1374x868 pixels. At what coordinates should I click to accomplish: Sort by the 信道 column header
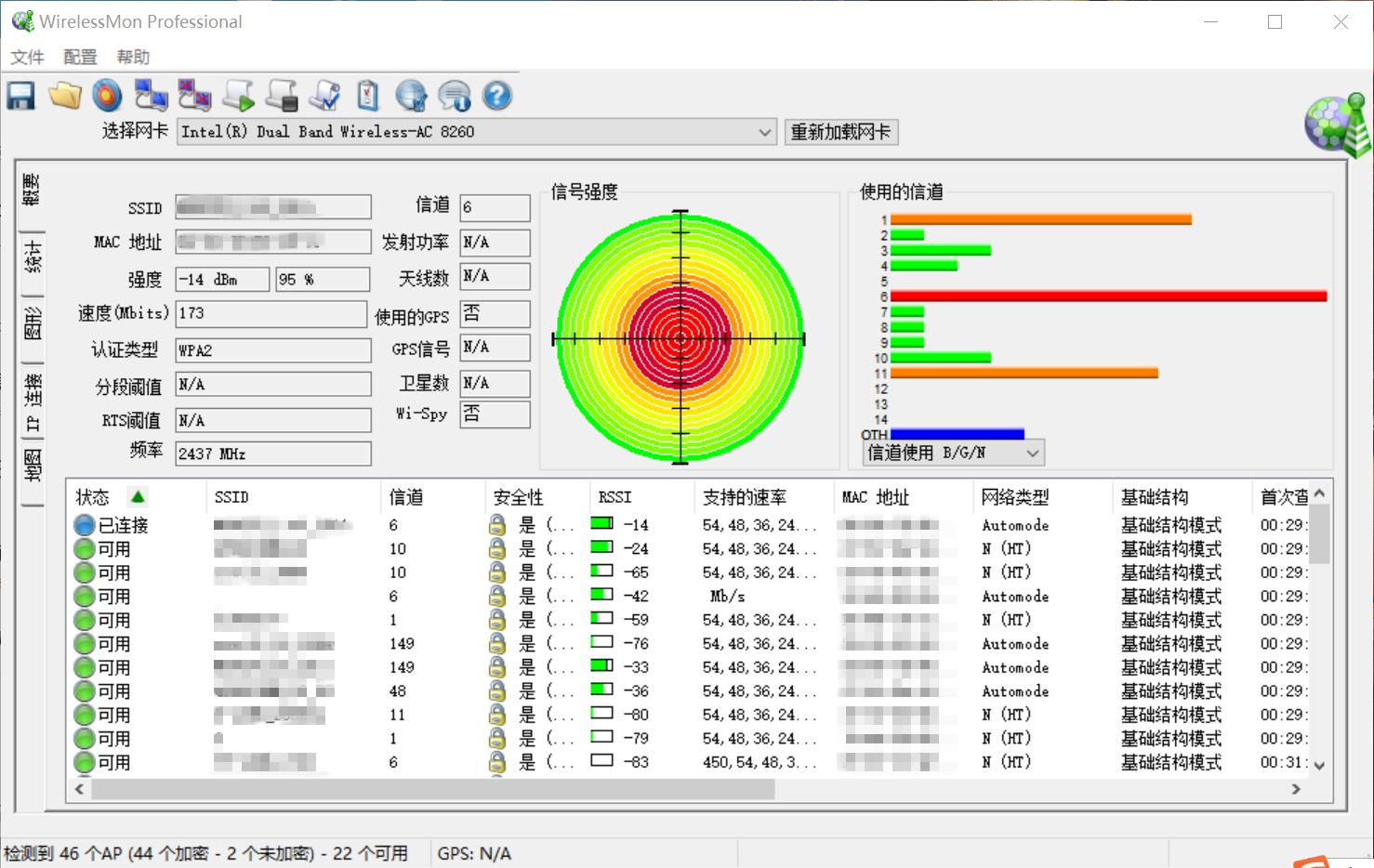(433, 497)
